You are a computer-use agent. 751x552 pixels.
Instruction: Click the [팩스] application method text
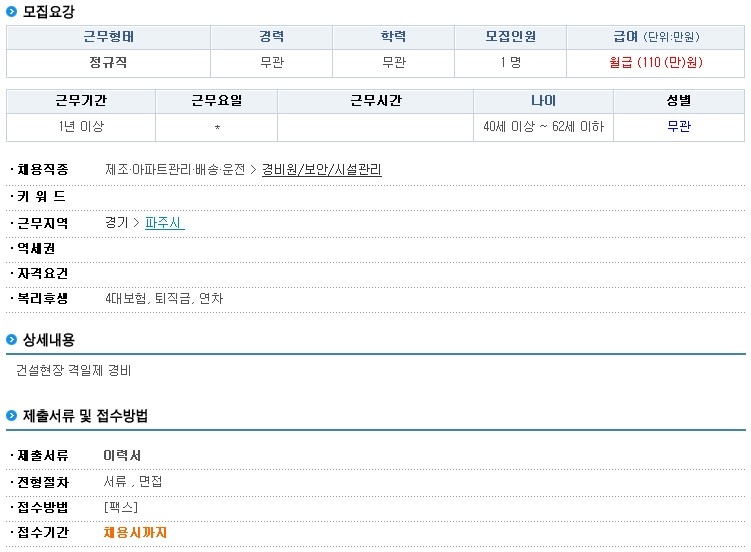[x=121, y=507]
